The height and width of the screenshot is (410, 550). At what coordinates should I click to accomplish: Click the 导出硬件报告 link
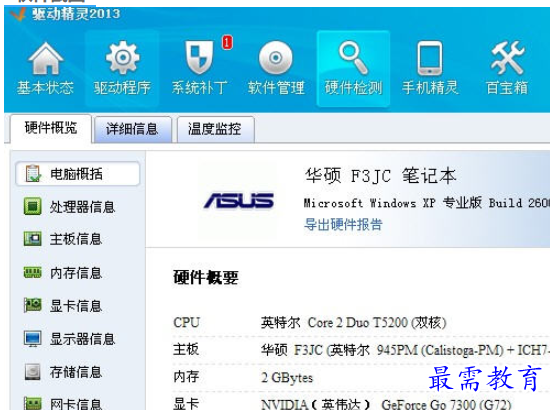point(343,224)
